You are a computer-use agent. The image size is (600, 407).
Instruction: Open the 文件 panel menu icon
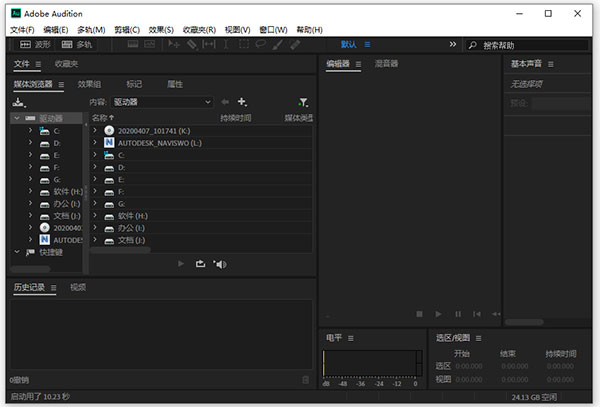pyautogui.click(x=38, y=64)
